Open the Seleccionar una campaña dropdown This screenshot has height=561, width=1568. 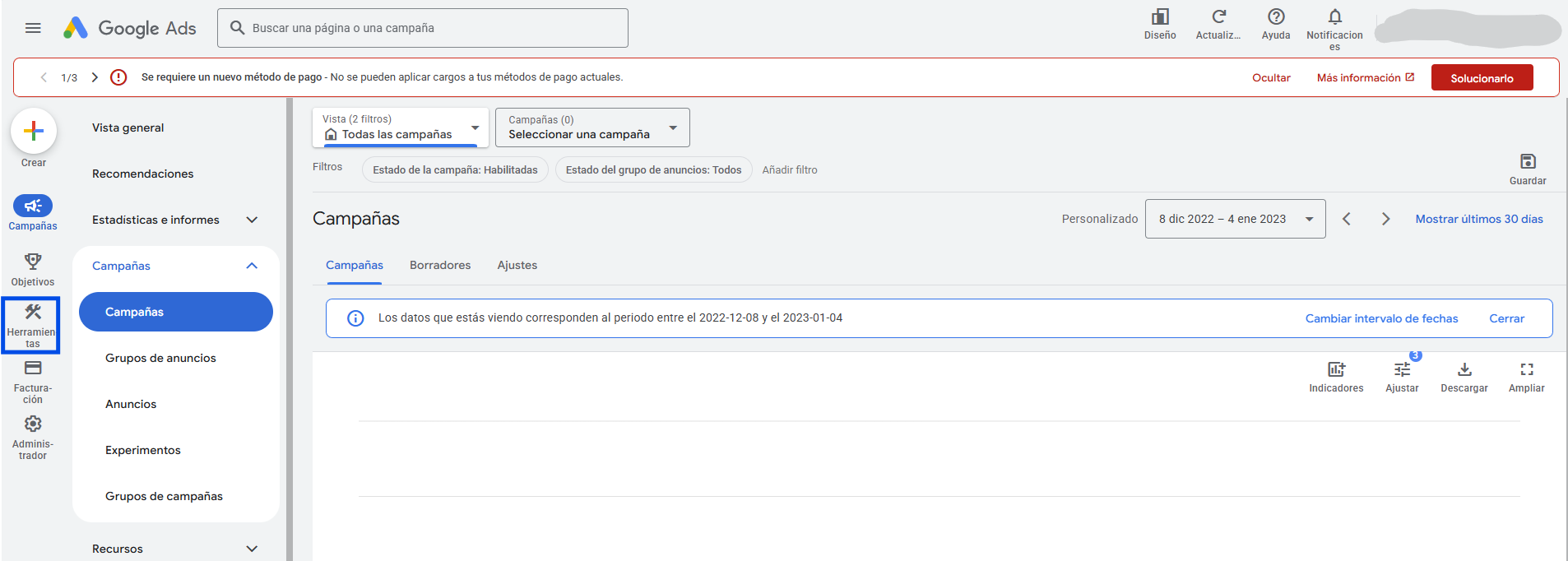click(592, 128)
